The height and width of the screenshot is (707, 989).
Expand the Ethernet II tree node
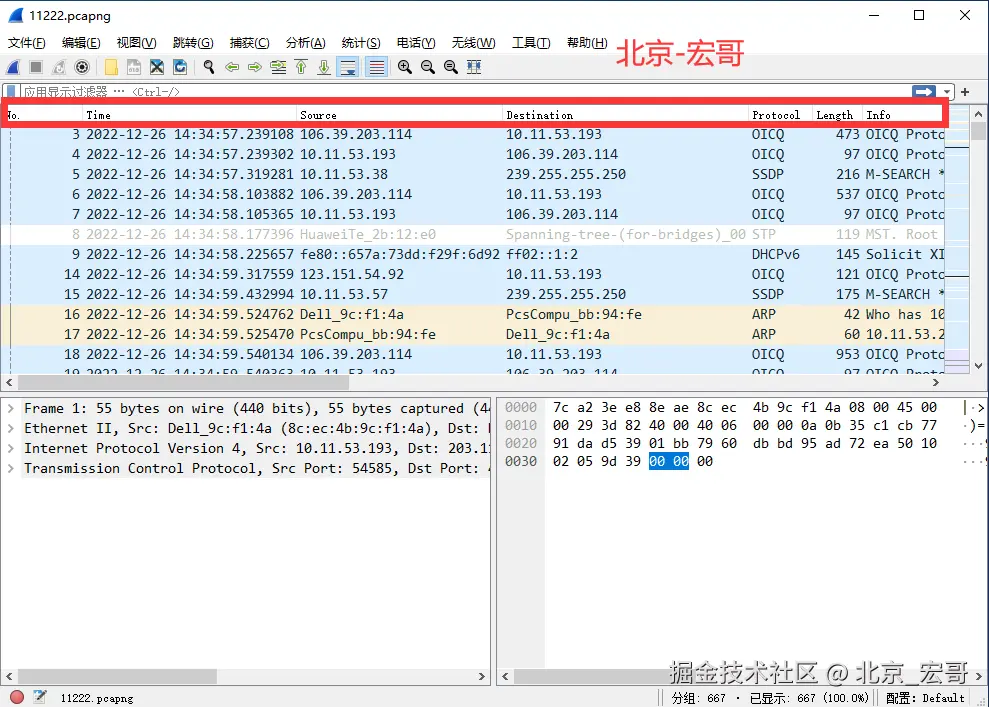pos(11,429)
